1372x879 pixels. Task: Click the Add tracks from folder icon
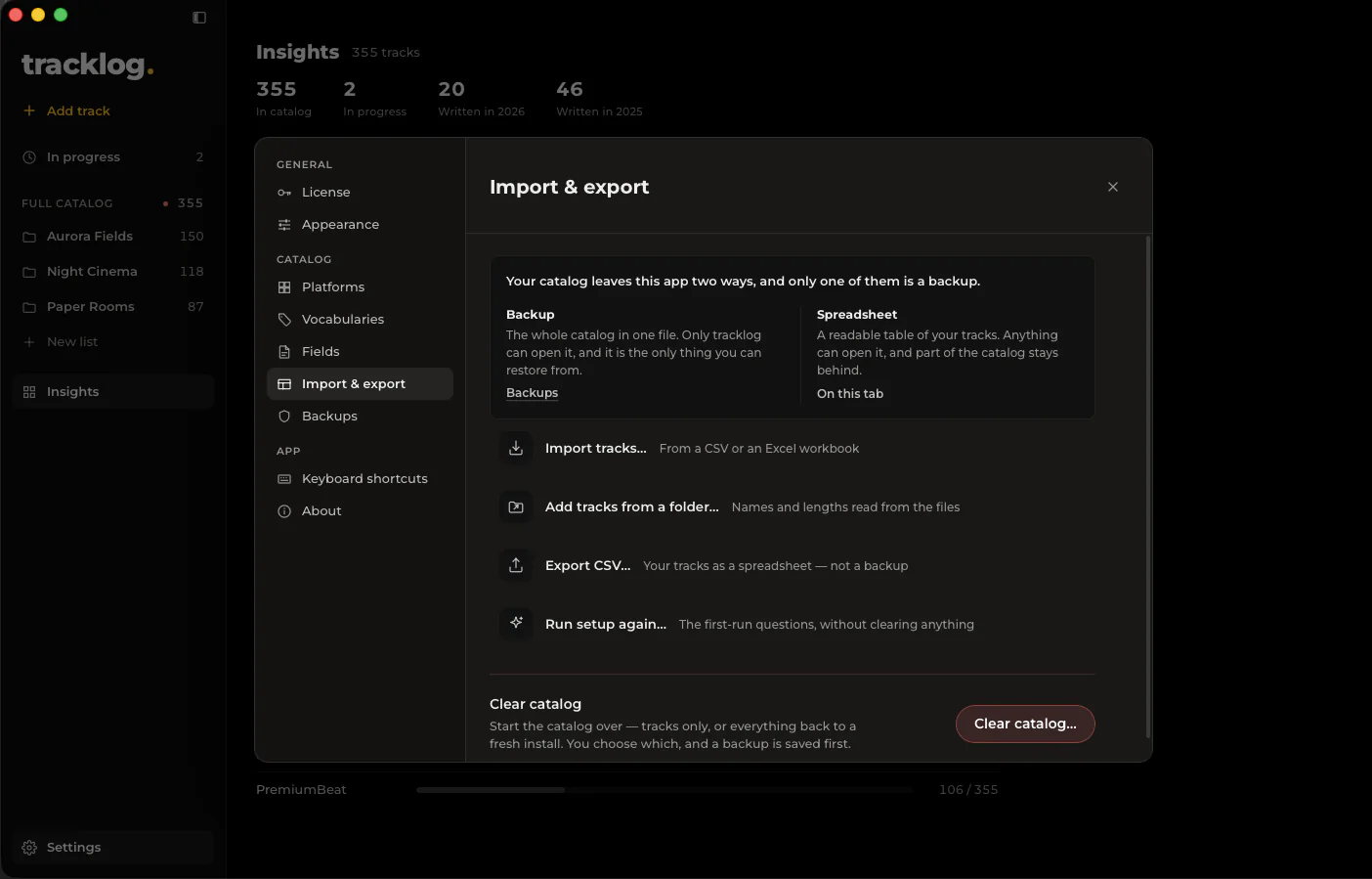pyautogui.click(x=516, y=507)
